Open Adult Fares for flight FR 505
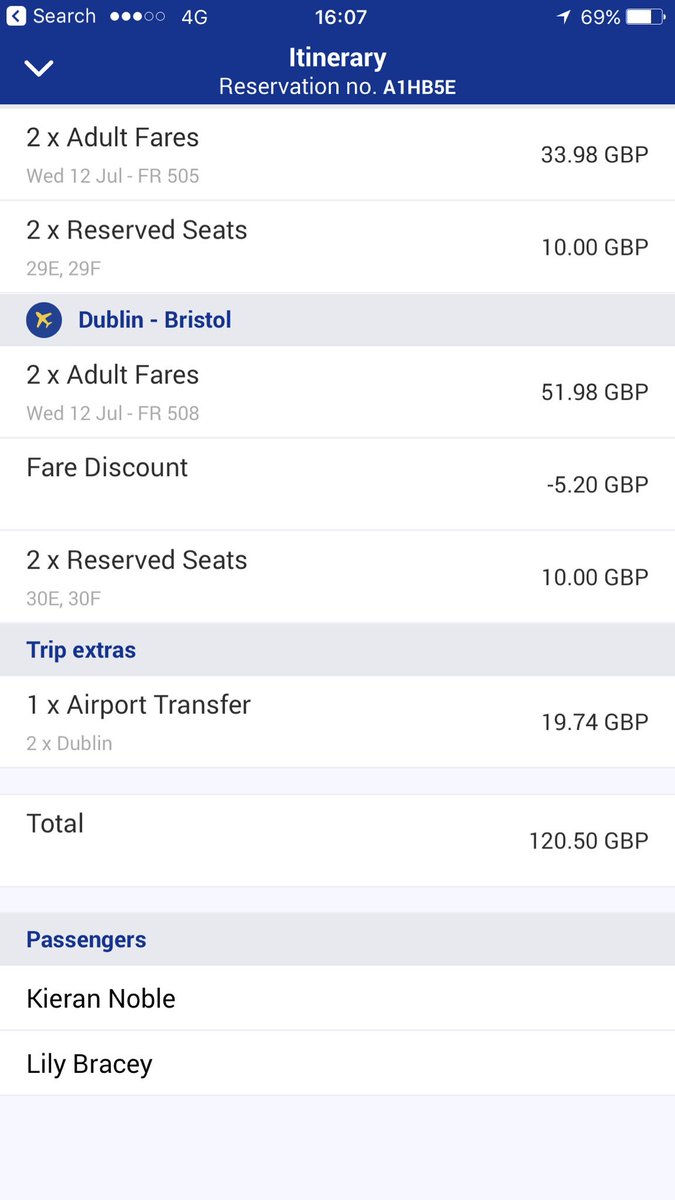This screenshot has height=1200, width=675. (337, 155)
